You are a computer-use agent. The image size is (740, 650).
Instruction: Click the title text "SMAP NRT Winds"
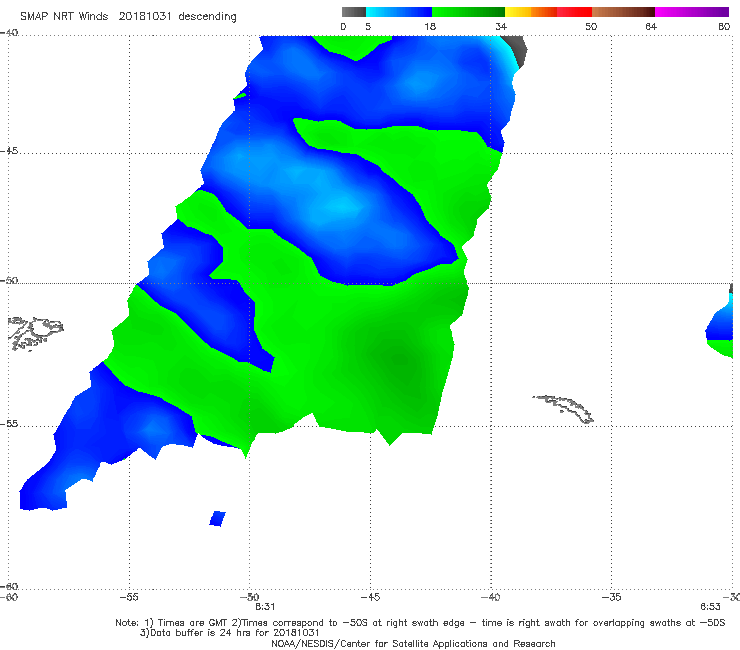(64, 17)
